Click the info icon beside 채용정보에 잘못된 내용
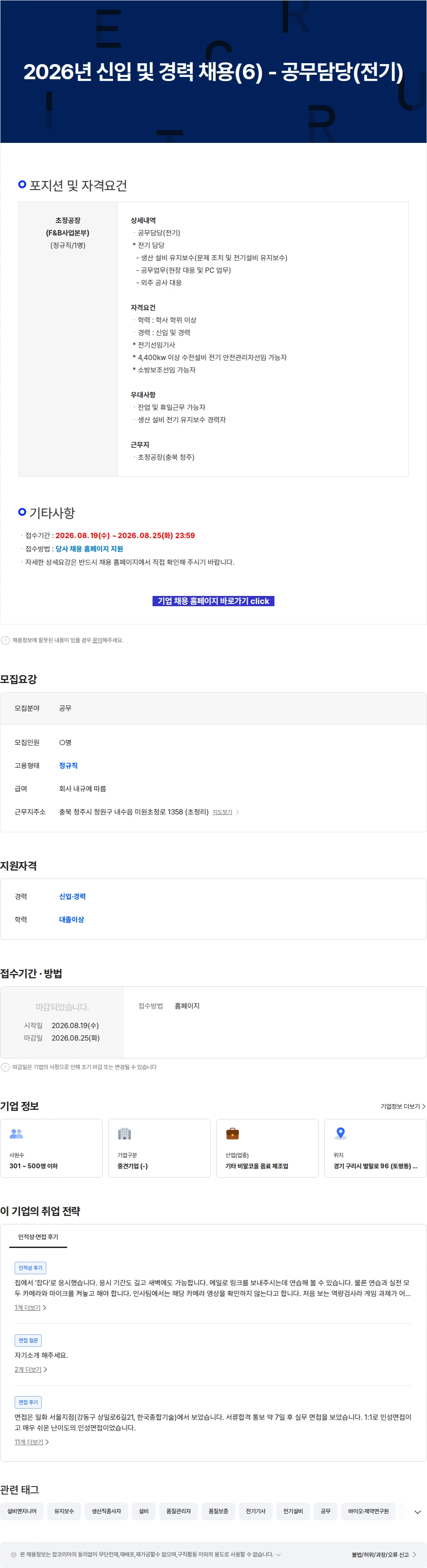 [x=5, y=640]
